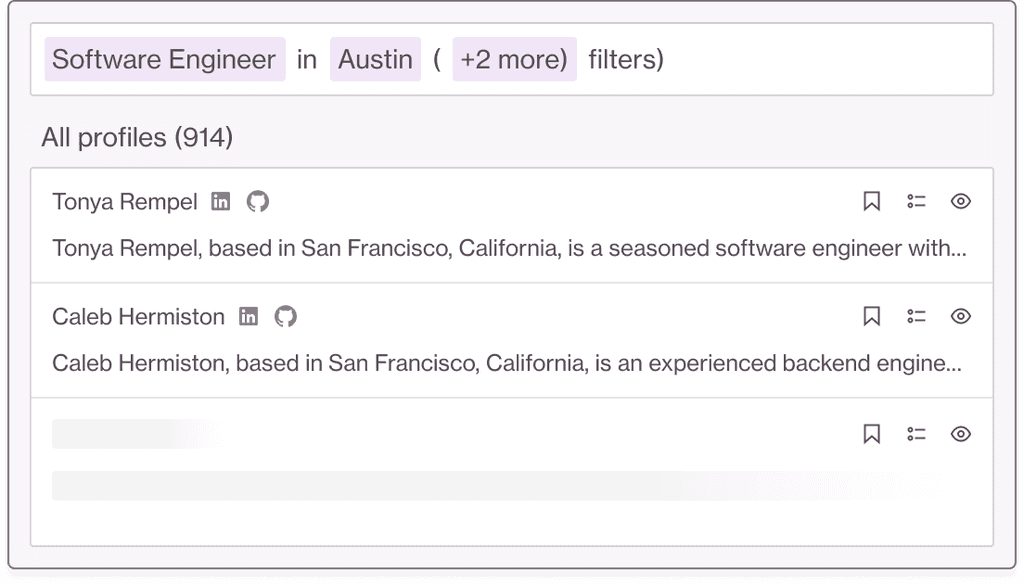Add Tonya Rempel to a list

[916, 202]
